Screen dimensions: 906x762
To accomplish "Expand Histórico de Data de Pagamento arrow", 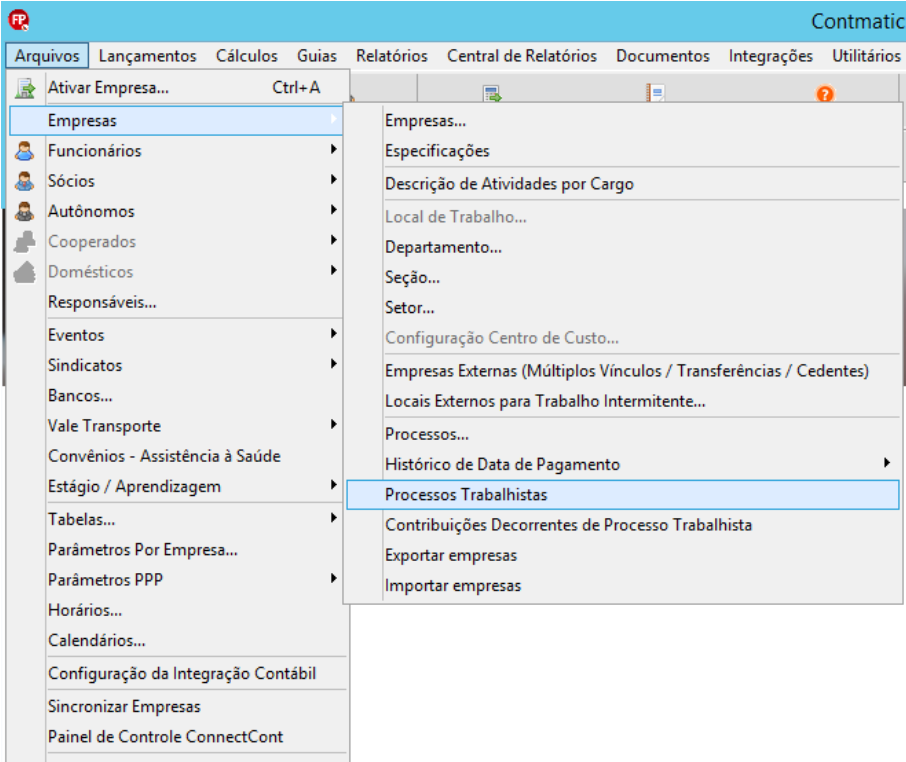I will (x=887, y=463).
